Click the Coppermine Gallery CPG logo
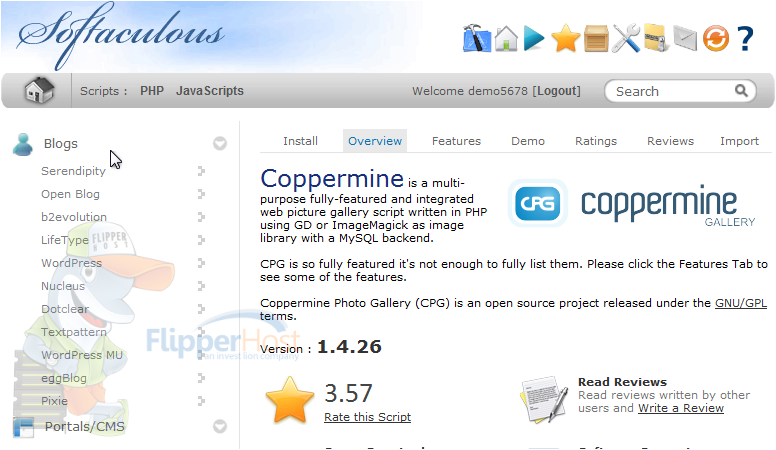Viewport: 776px width, 450px height. tap(632, 203)
